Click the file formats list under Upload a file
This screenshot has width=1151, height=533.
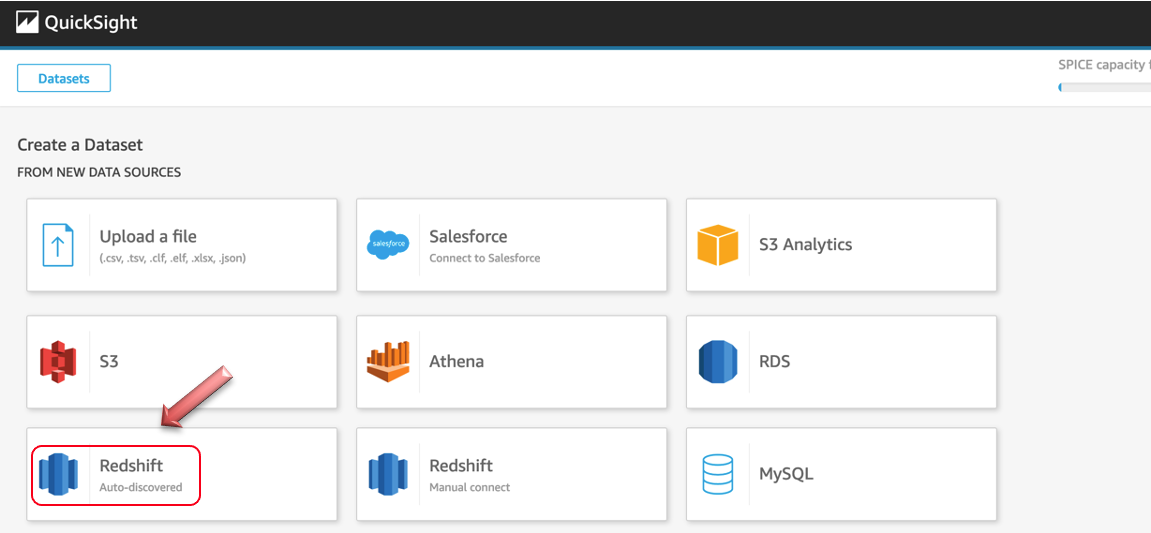[x=173, y=258]
